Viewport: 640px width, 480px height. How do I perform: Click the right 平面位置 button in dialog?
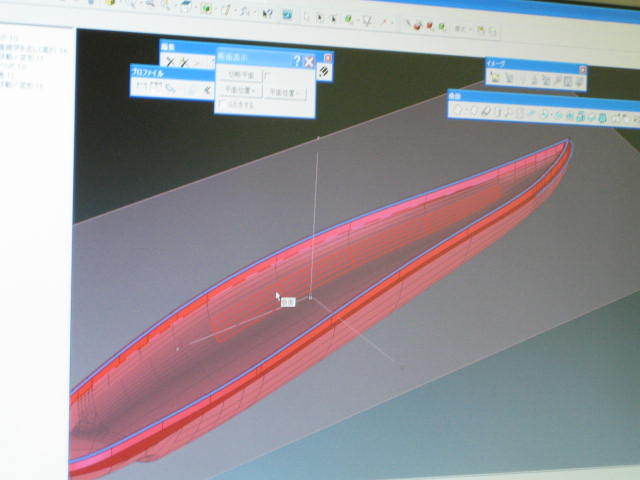(284, 93)
